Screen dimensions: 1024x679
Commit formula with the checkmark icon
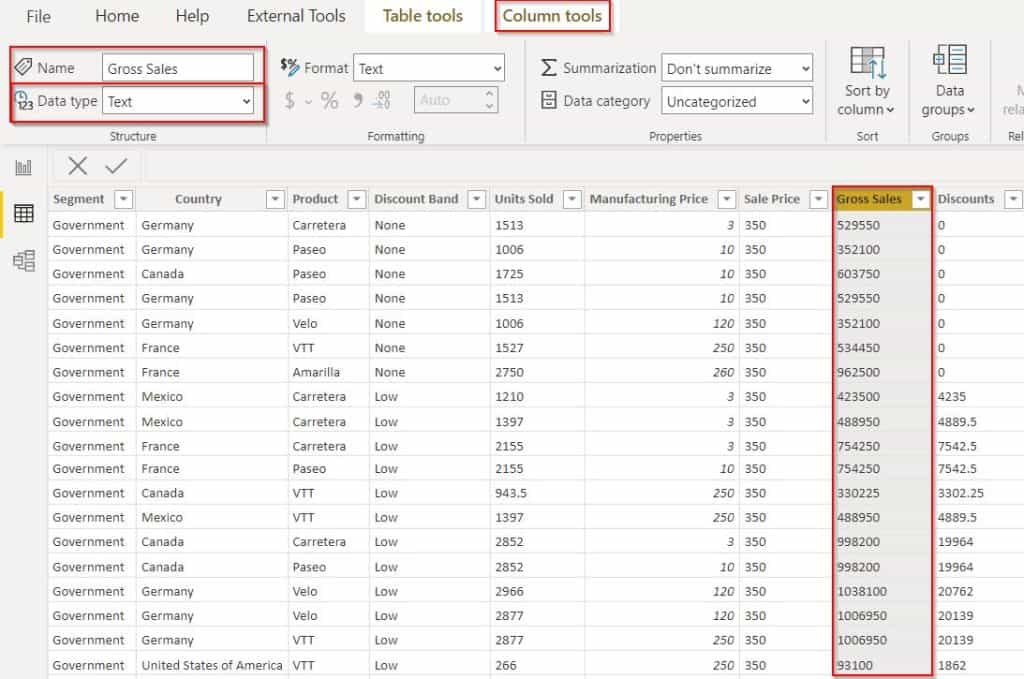[x=116, y=166]
